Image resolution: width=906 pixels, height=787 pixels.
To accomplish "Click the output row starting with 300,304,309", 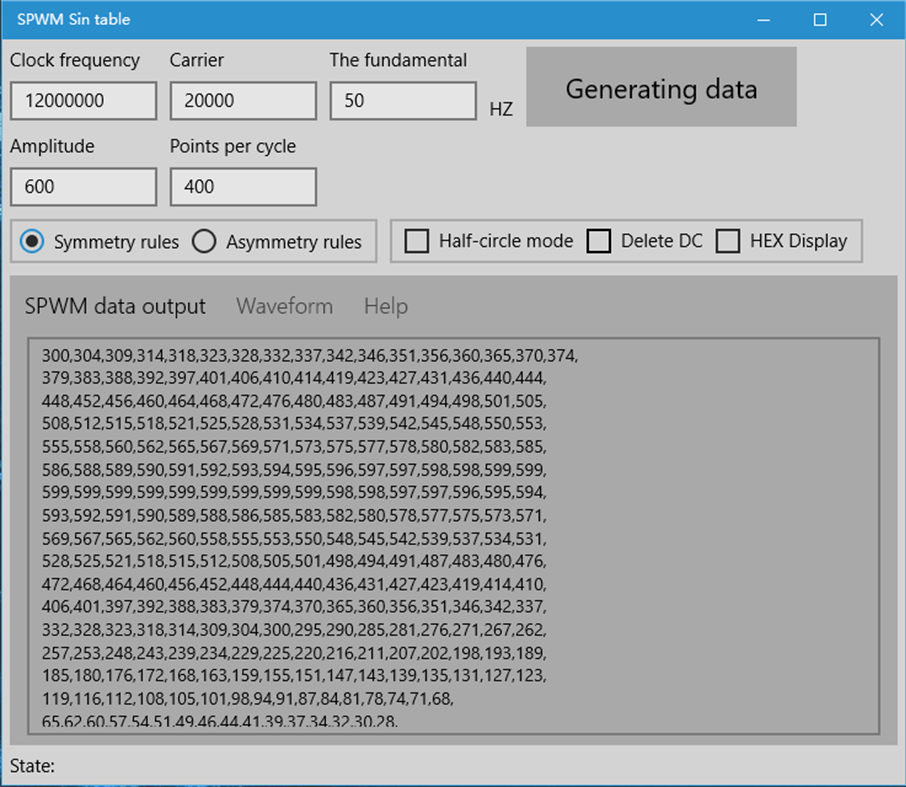I will [x=310, y=355].
